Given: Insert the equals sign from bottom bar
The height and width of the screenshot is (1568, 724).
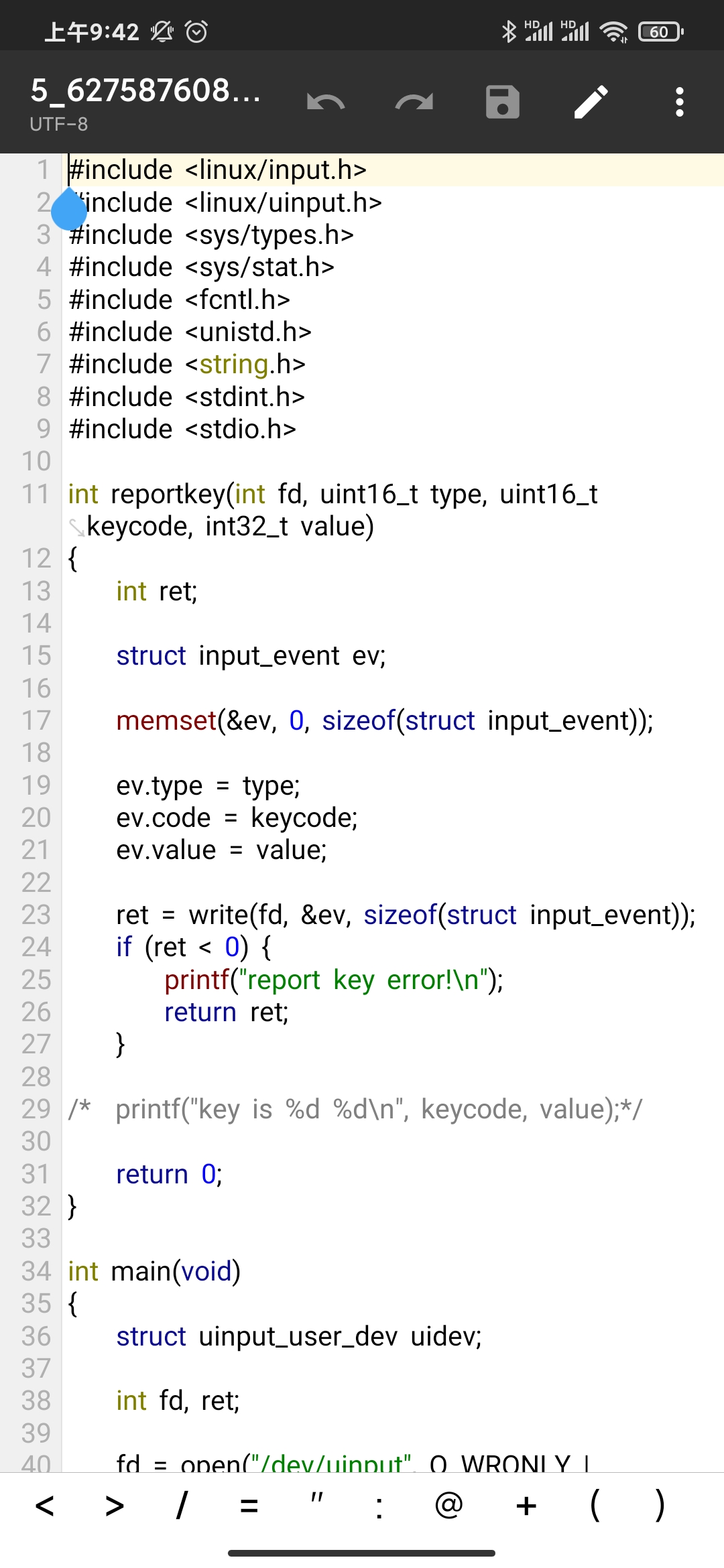Looking at the screenshot, I should pyautogui.click(x=249, y=1506).
